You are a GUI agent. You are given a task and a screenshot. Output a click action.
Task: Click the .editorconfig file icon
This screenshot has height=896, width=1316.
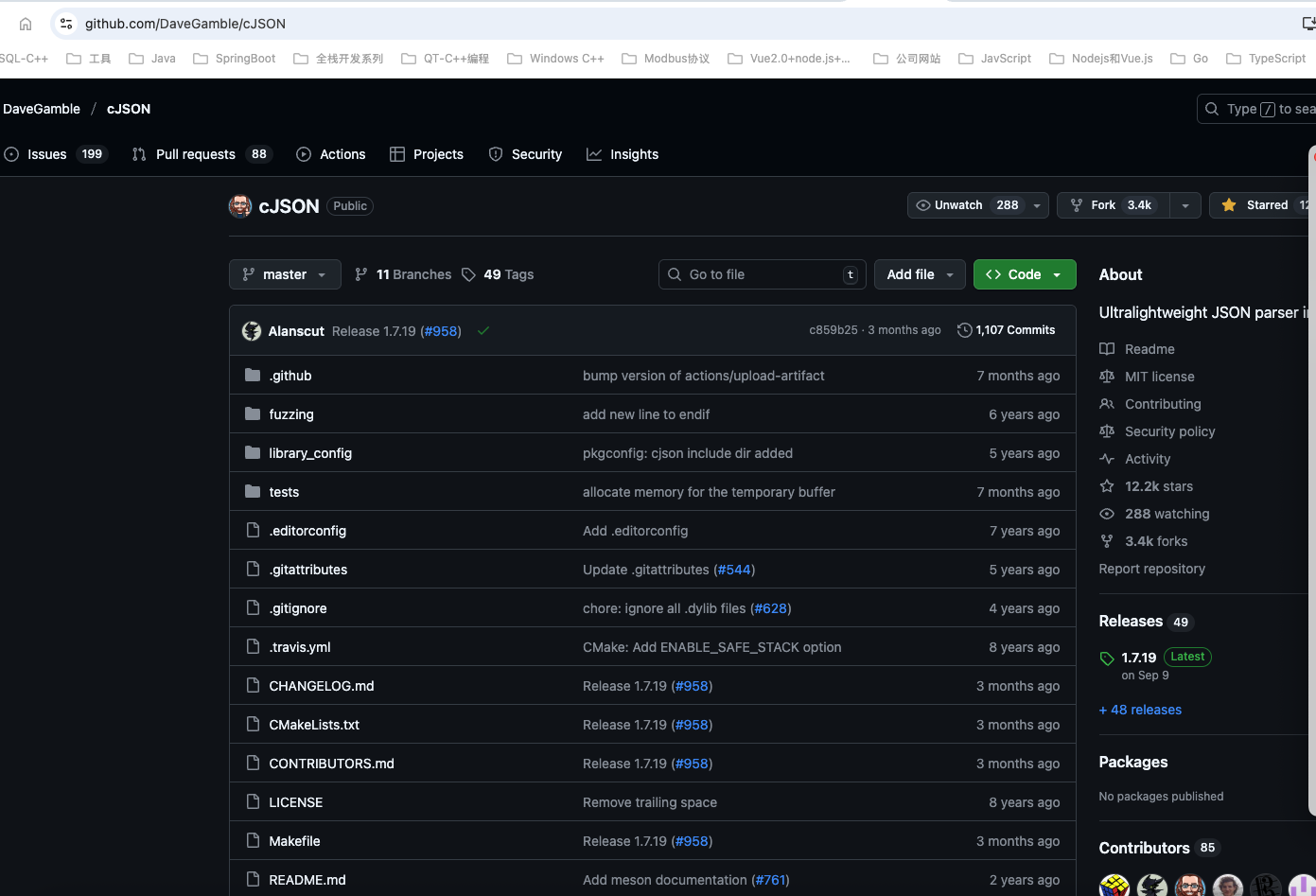pyautogui.click(x=253, y=531)
